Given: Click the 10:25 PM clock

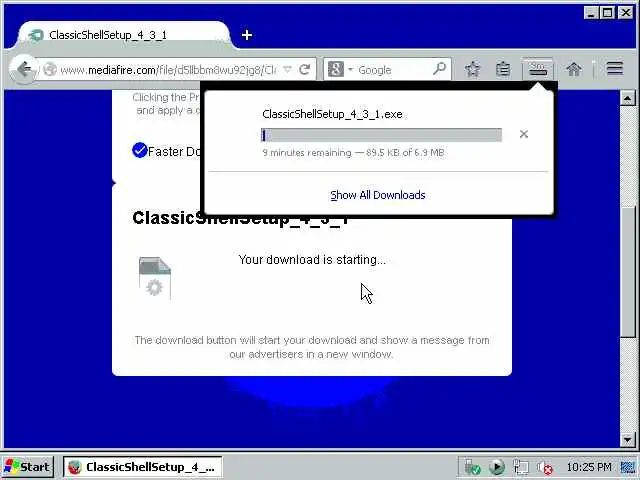Looking at the screenshot, I should pos(589,467).
